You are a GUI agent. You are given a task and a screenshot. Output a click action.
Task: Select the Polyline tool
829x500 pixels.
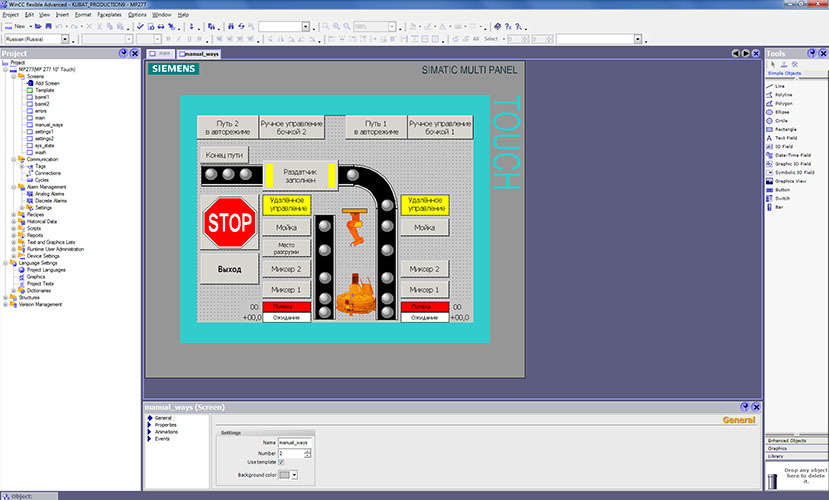pyautogui.click(x=779, y=95)
